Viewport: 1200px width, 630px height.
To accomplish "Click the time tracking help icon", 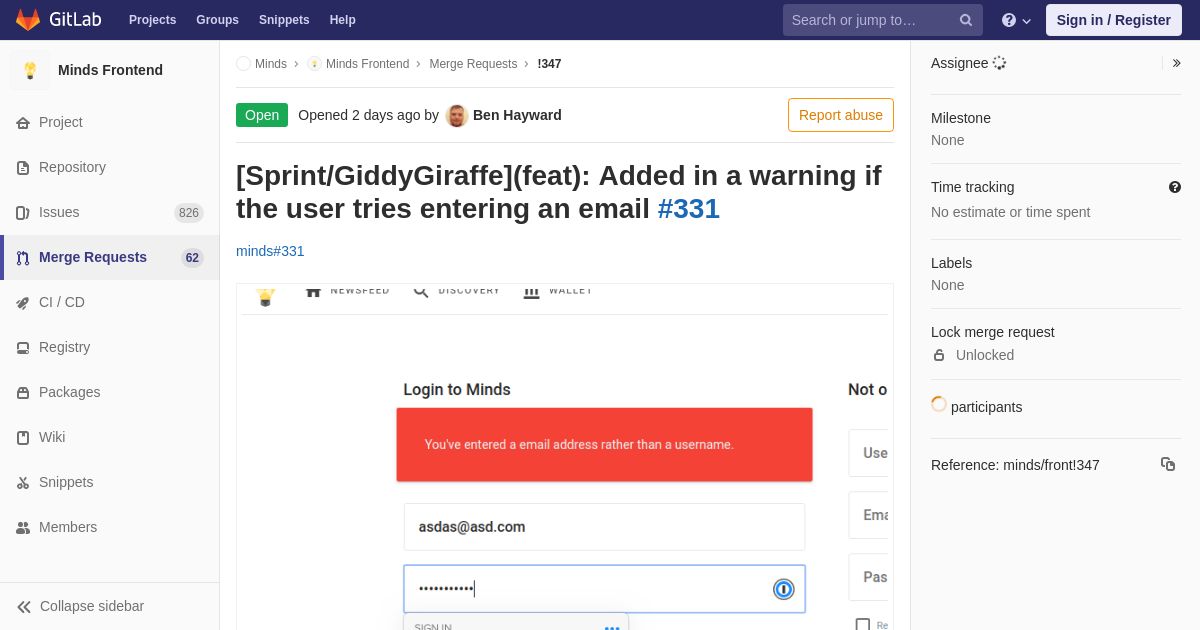I will (1175, 187).
